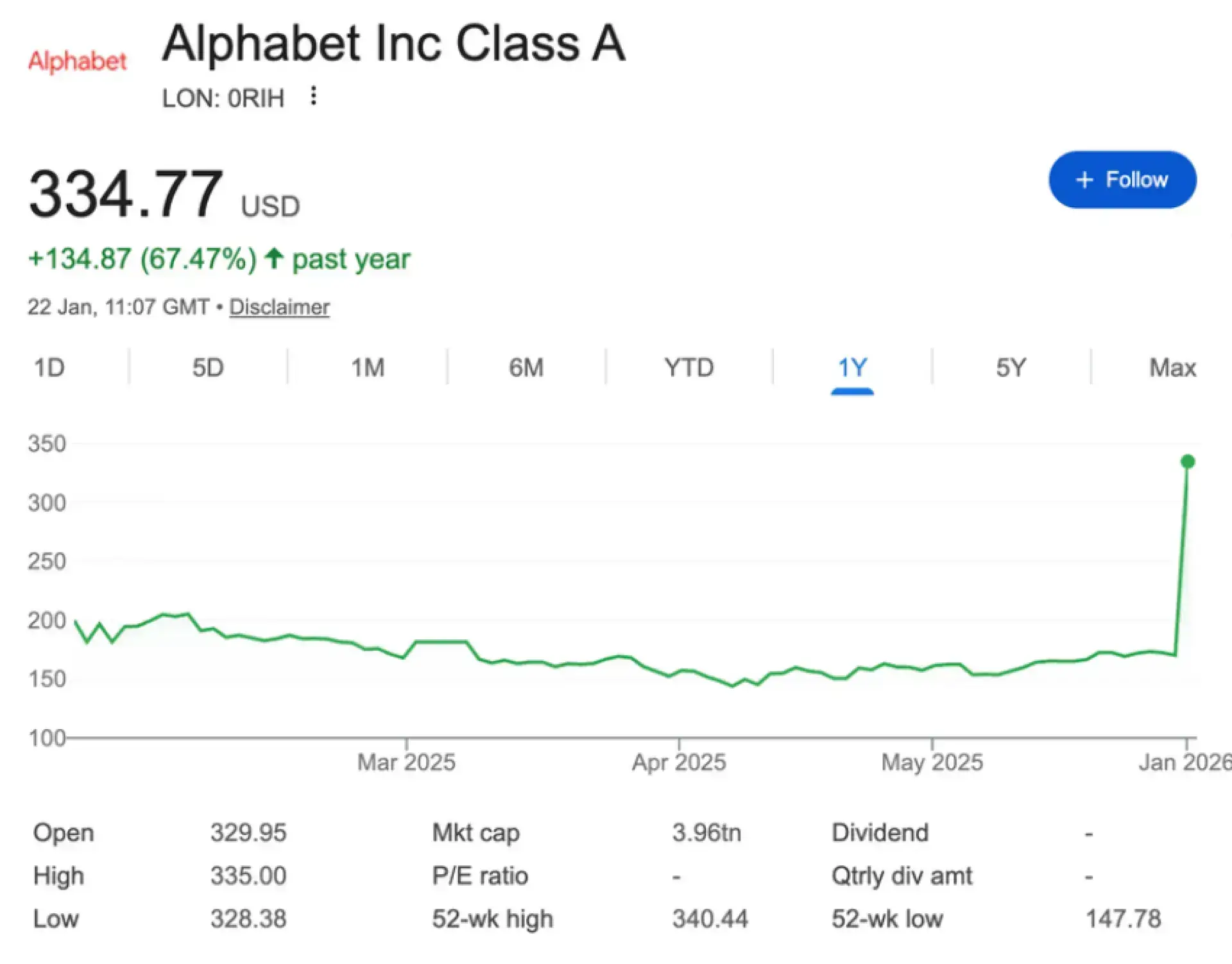Open the Disclaimer link
1232x964 pixels.
[279, 307]
